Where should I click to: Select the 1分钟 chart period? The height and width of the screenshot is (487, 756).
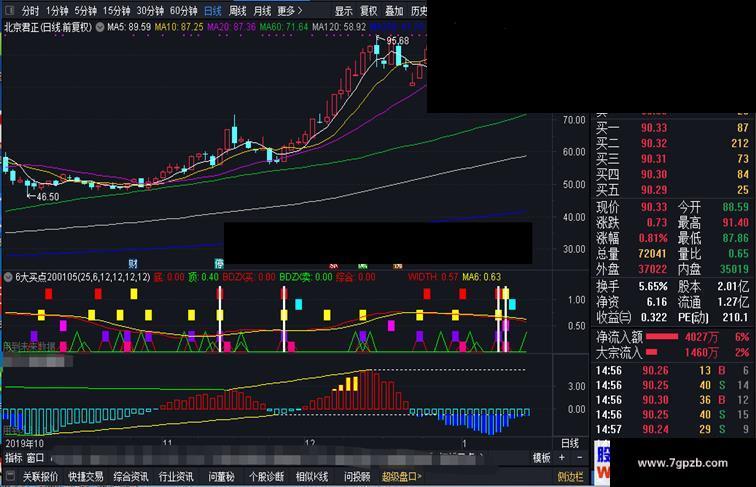57,10
